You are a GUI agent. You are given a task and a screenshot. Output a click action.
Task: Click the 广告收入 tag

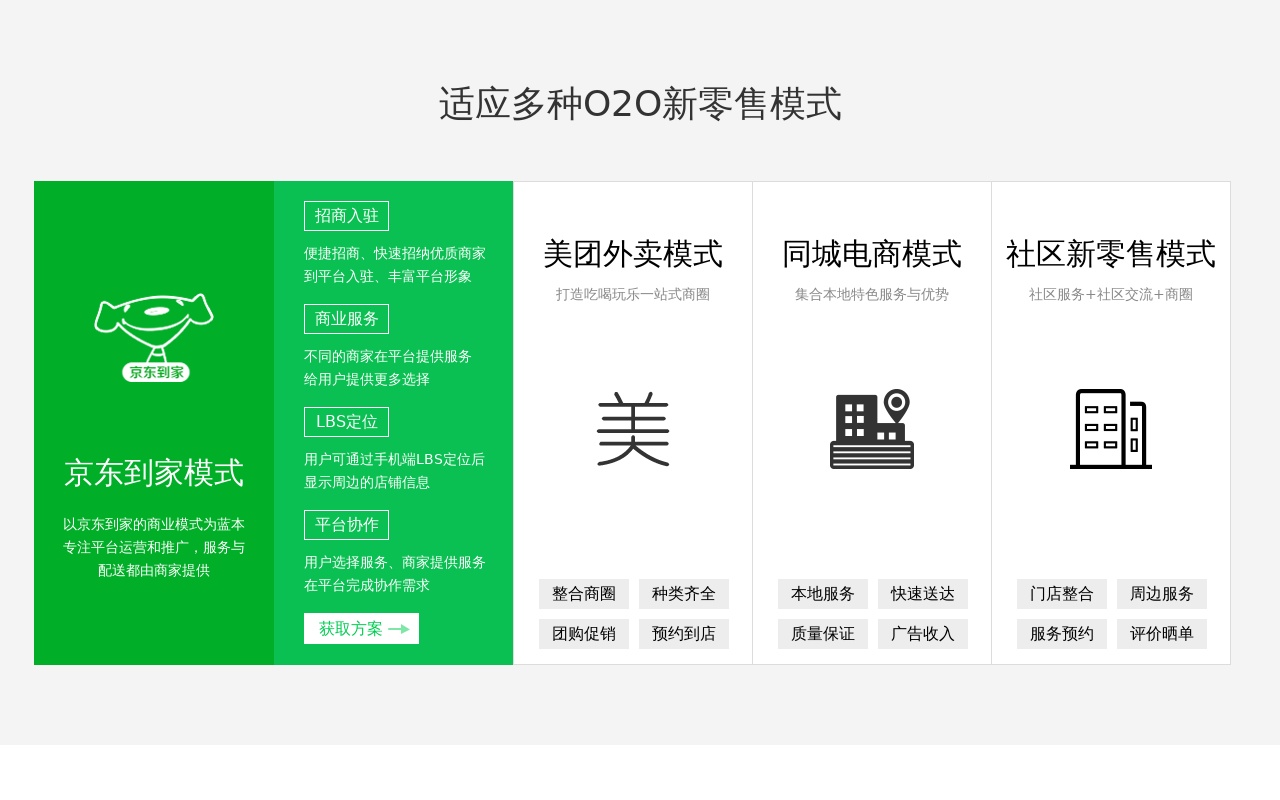click(x=923, y=634)
